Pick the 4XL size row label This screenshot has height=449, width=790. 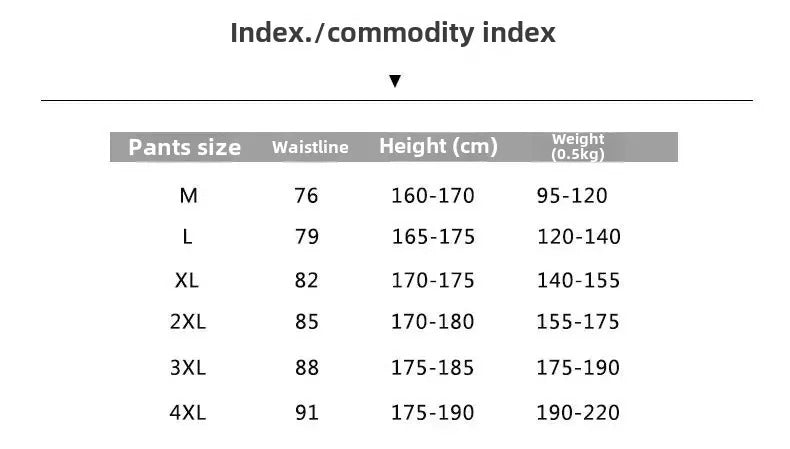click(x=187, y=411)
